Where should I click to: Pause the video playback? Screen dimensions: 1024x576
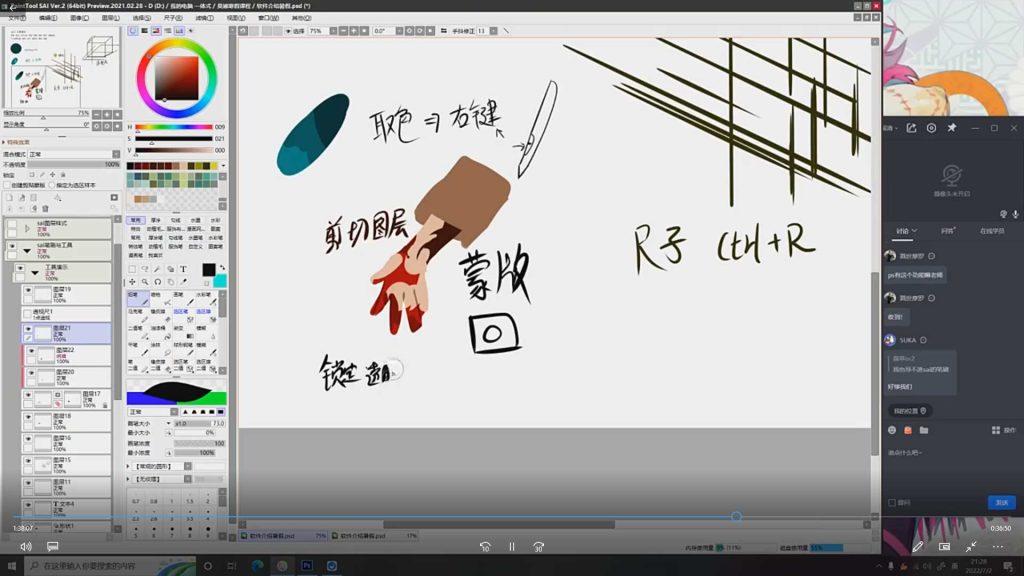point(511,547)
